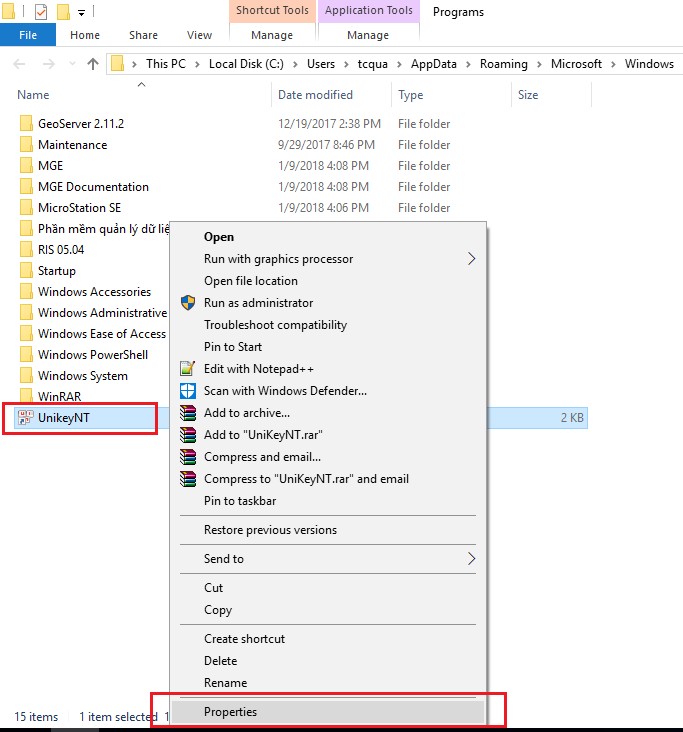The width and height of the screenshot is (683, 732).
Task: Select the Windows Administrative folder name
Action: coord(103,313)
